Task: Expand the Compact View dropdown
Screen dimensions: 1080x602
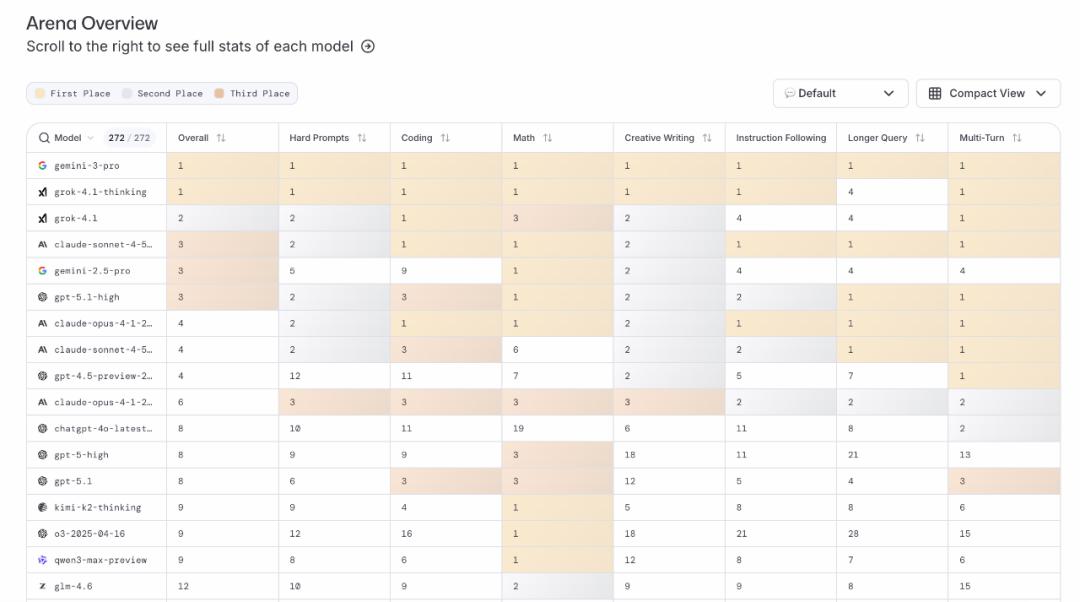Action: (x=987, y=93)
